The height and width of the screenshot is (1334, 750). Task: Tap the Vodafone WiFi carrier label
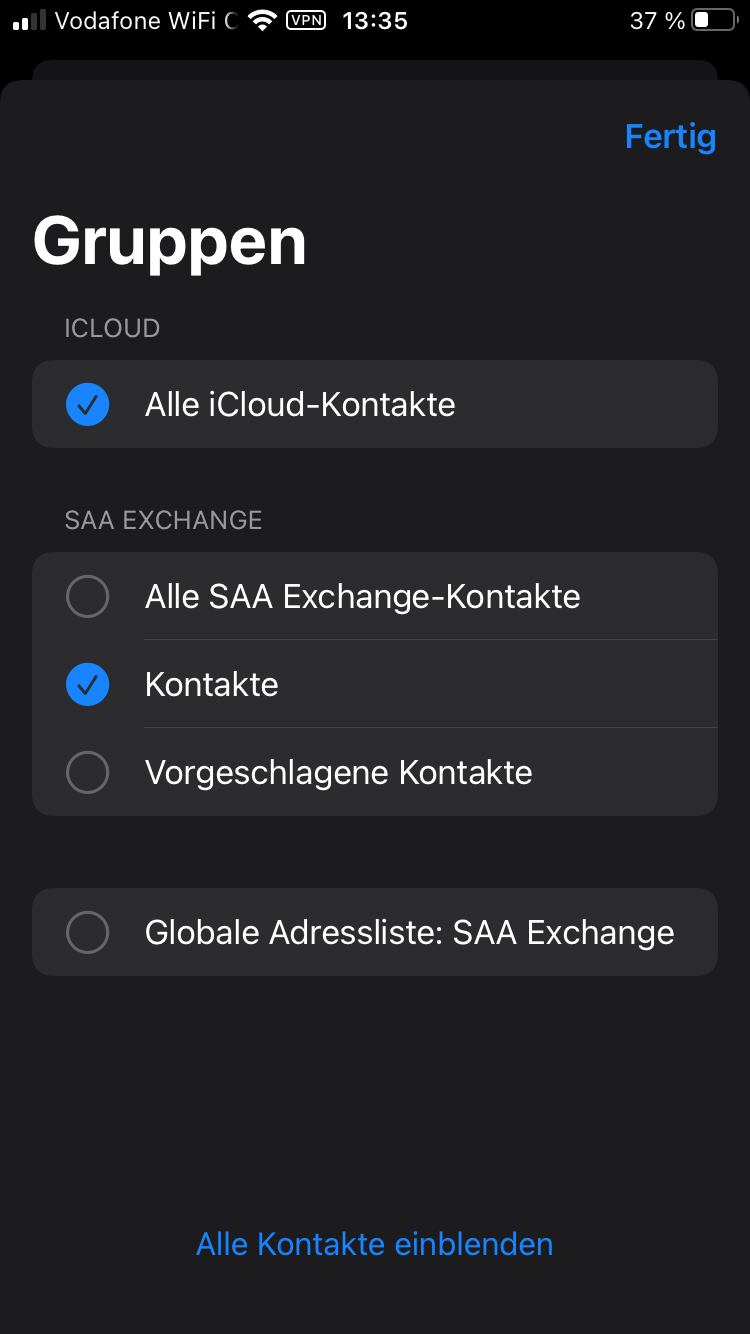pyautogui.click(x=144, y=20)
